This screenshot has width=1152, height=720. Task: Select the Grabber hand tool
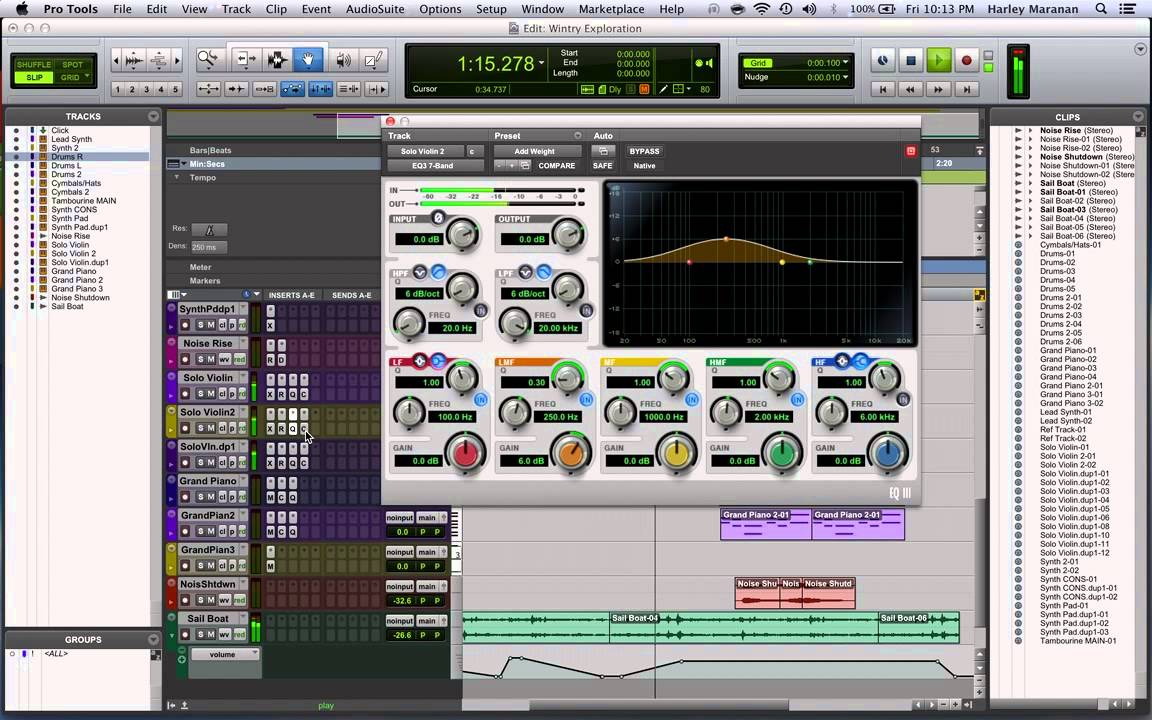[x=309, y=60]
